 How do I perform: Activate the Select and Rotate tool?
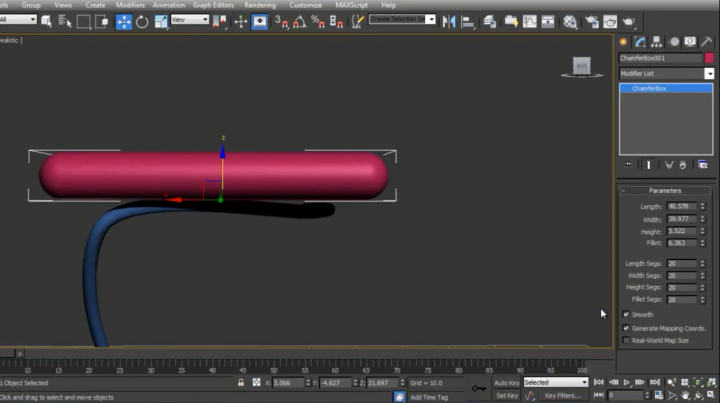point(141,20)
